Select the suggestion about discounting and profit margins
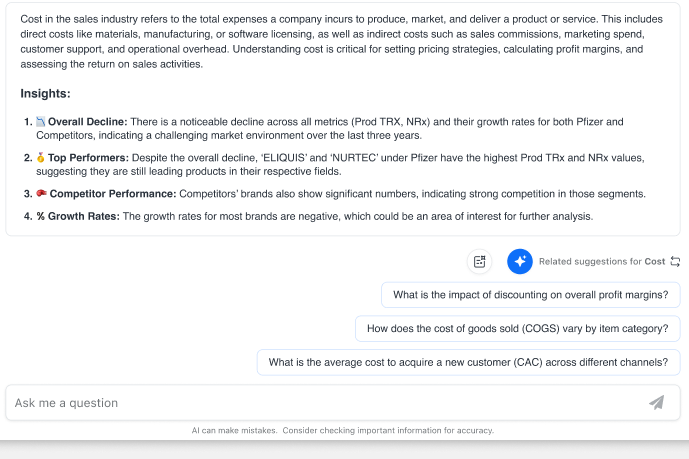 532,295
